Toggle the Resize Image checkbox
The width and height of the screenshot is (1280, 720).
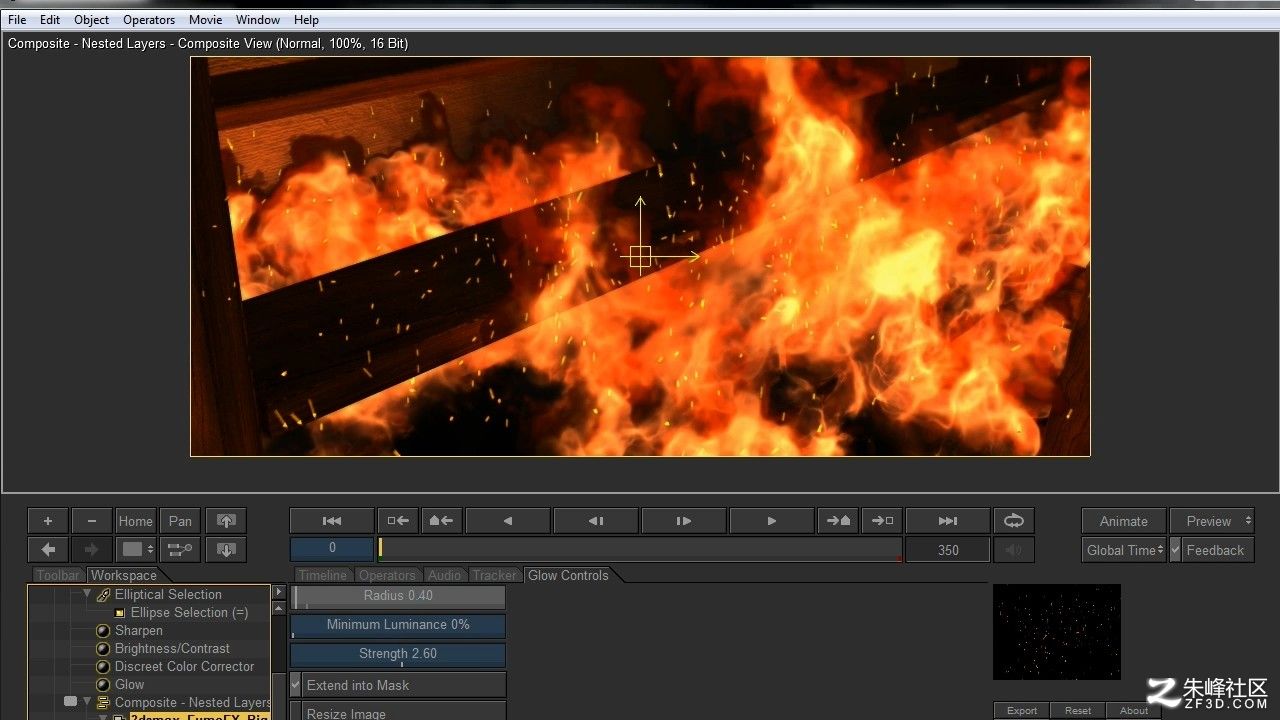(296, 713)
